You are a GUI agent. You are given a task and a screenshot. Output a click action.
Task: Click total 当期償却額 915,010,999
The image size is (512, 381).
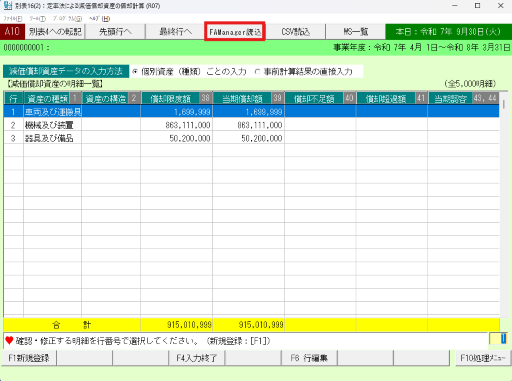tap(261, 325)
